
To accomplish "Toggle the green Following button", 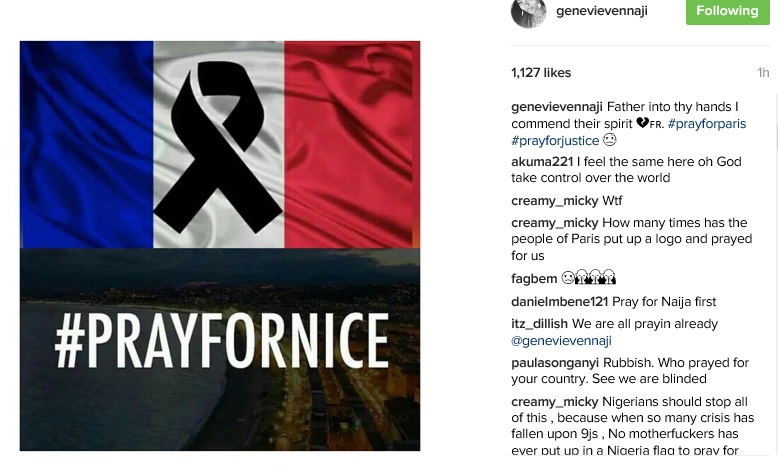I will tap(727, 11).
